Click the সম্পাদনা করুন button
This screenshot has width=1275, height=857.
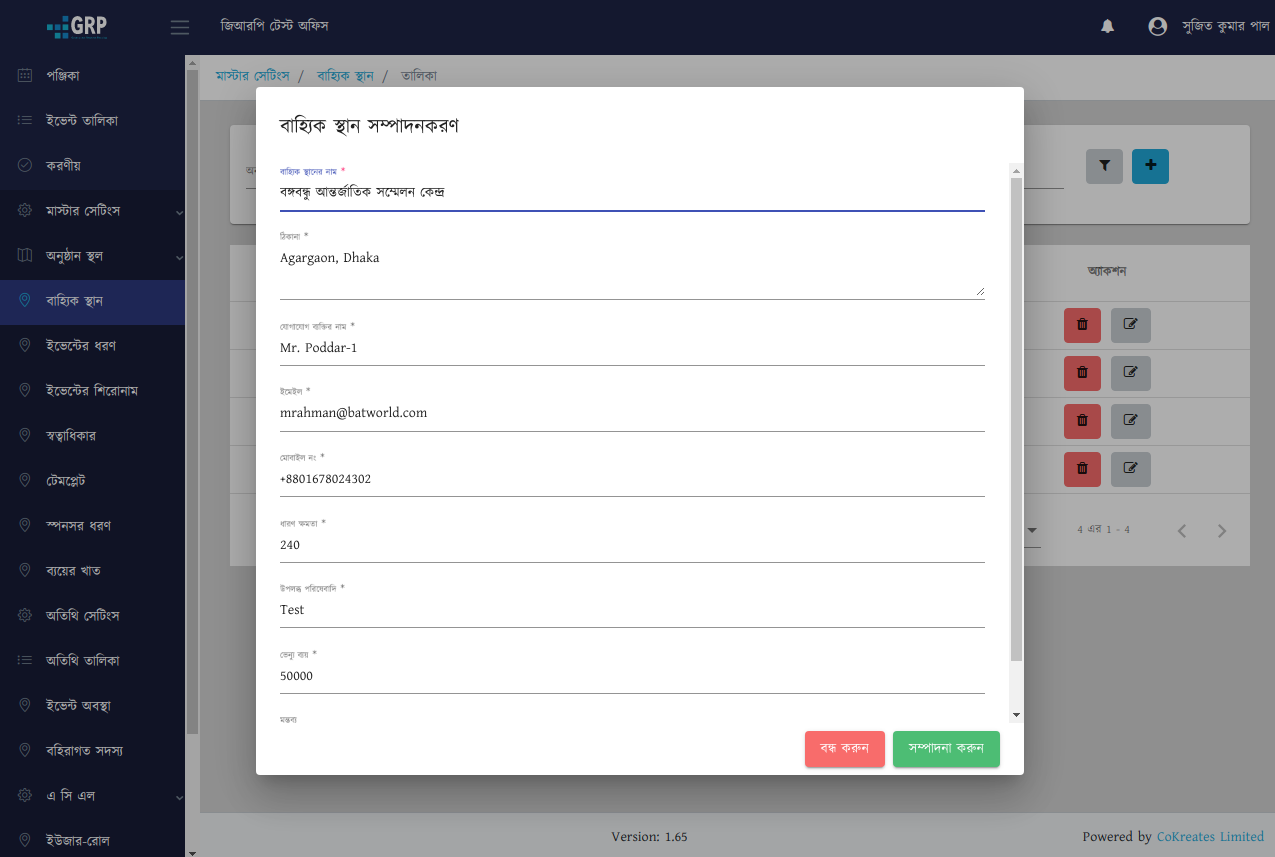(946, 749)
